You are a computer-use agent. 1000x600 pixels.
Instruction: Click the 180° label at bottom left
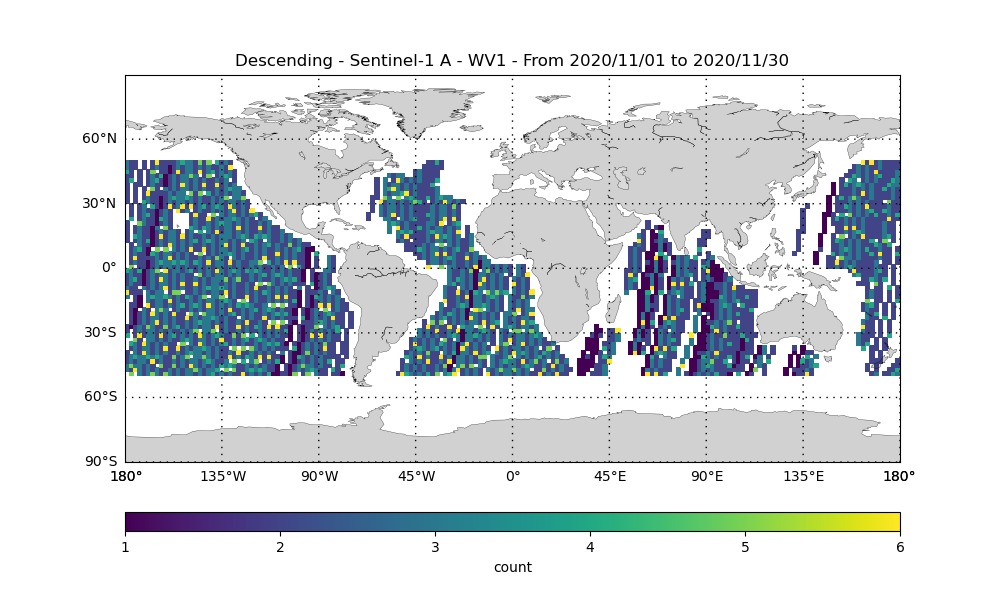(126, 476)
